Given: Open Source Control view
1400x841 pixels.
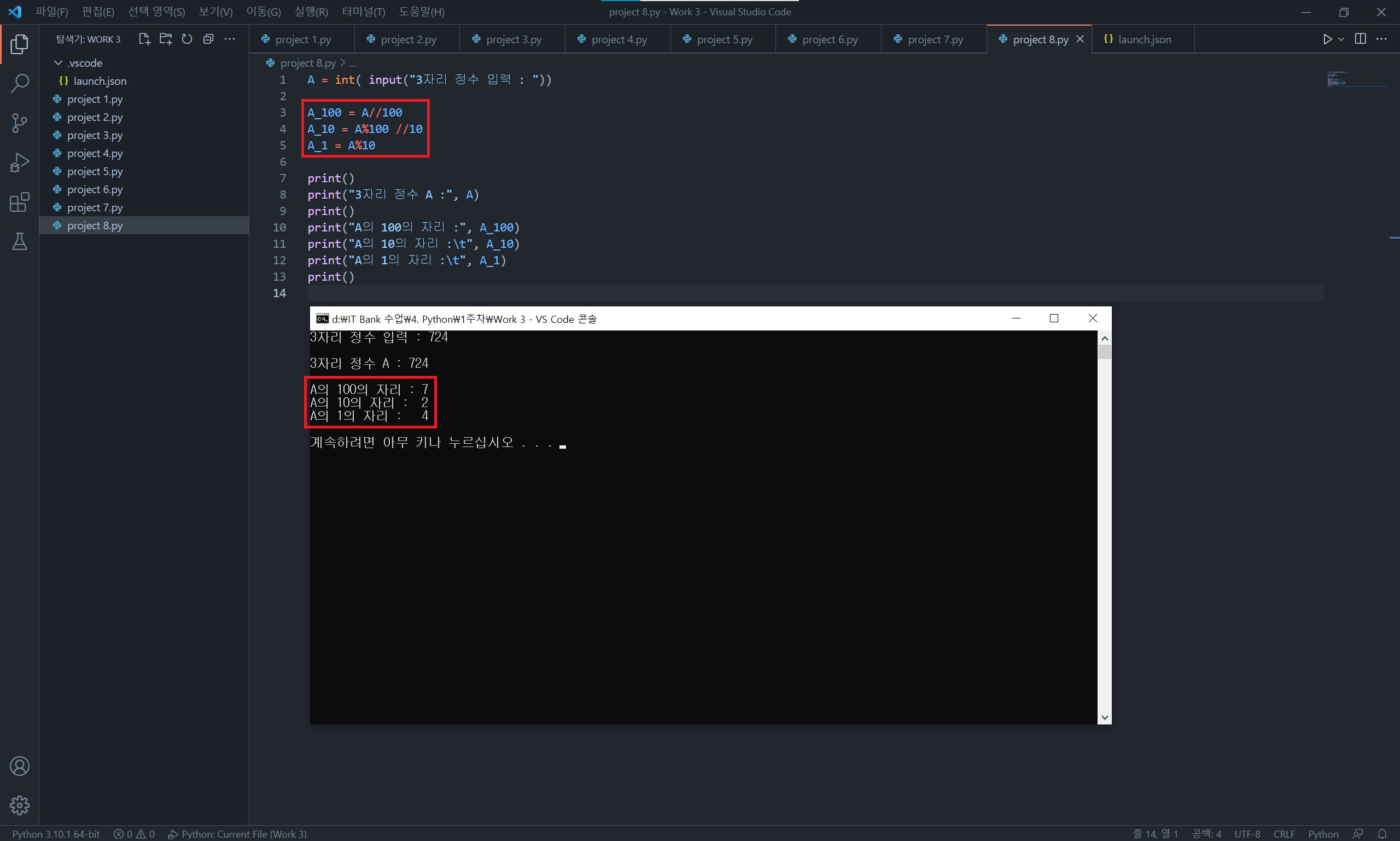Looking at the screenshot, I should coord(19,123).
